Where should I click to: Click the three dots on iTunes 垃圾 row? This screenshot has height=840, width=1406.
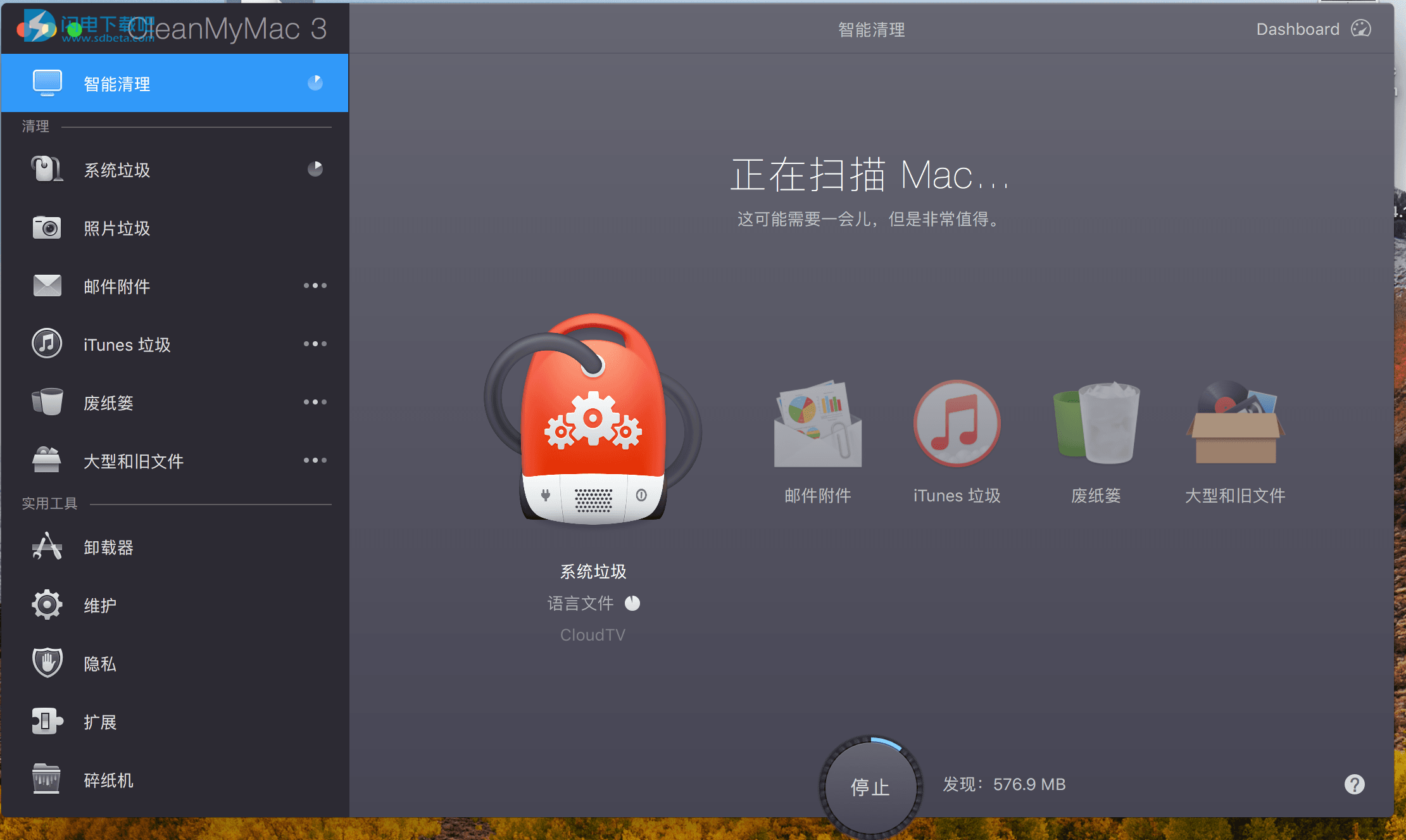315,344
